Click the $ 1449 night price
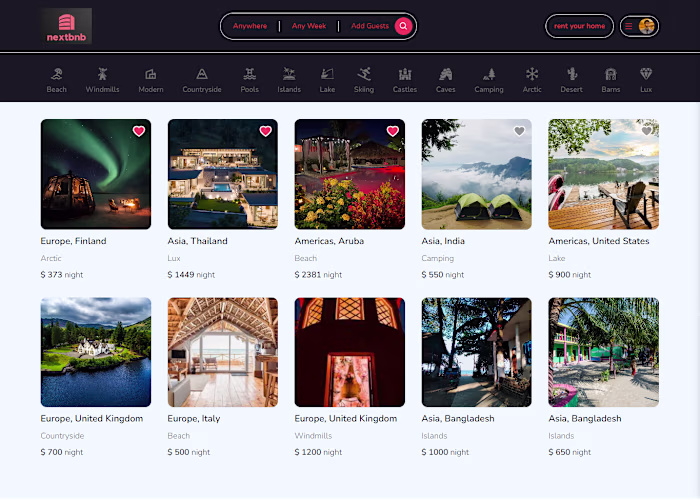The height and width of the screenshot is (500, 700). click(192, 275)
